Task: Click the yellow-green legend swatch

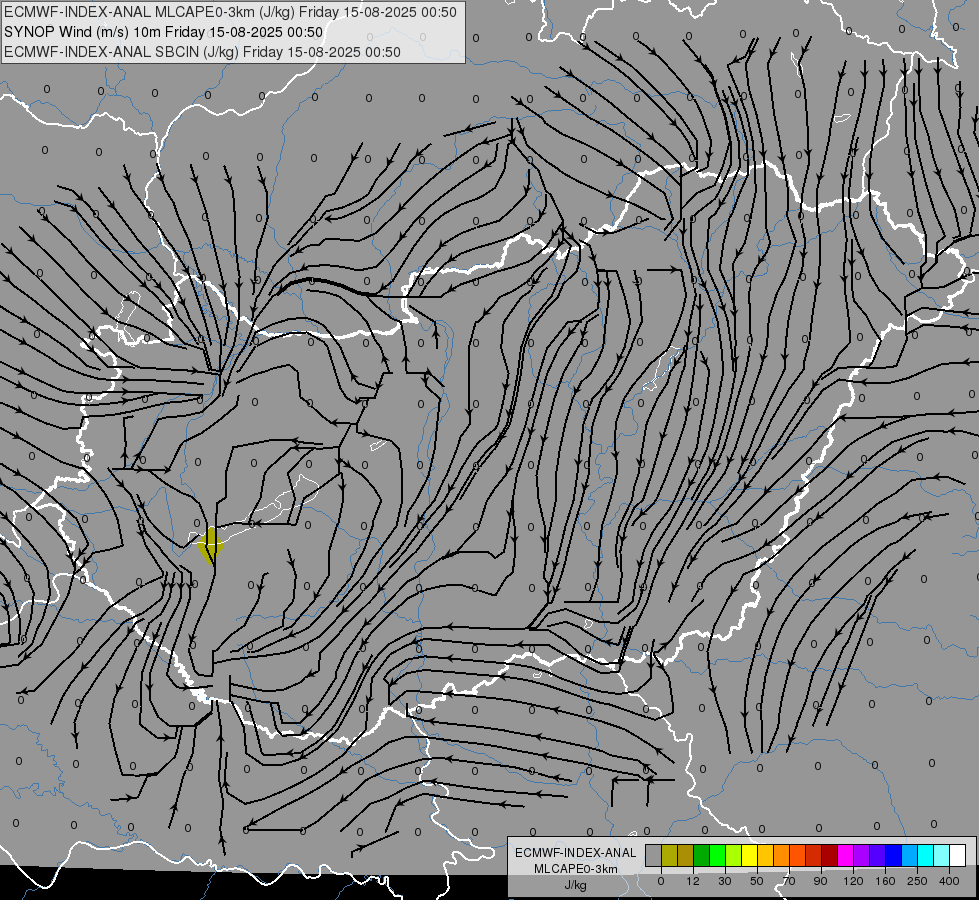Action: tap(734, 855)
